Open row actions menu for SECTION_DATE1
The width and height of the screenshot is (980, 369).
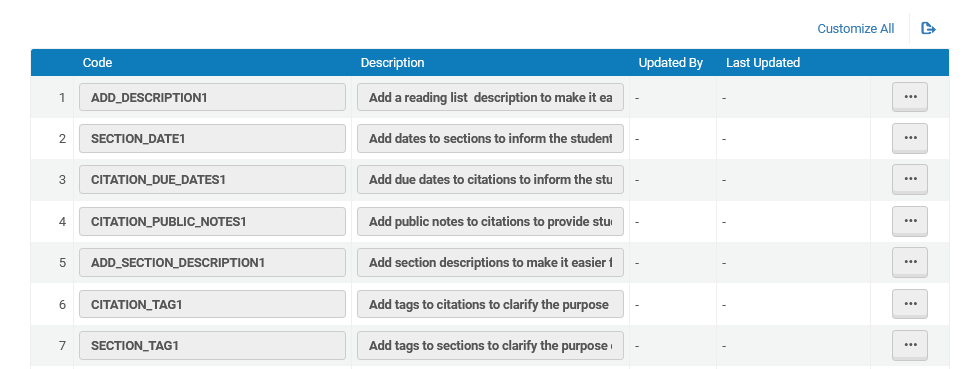[909, 138]
